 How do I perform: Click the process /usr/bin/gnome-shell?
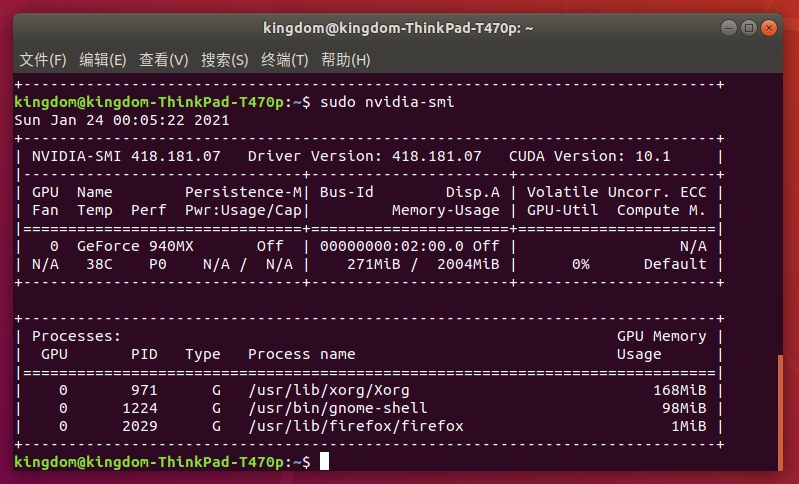[337, 408]
